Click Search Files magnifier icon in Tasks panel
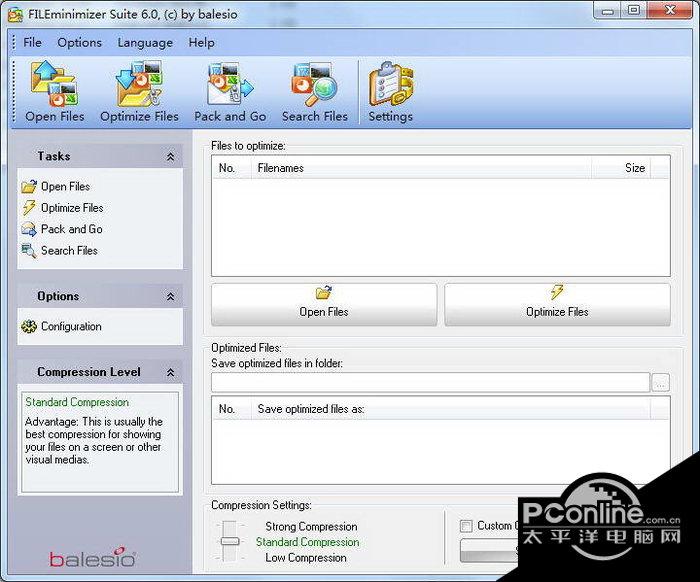Image resolution: width=700 pixels, height=582 pixels. pyautogui.click(x=29, y=250)
